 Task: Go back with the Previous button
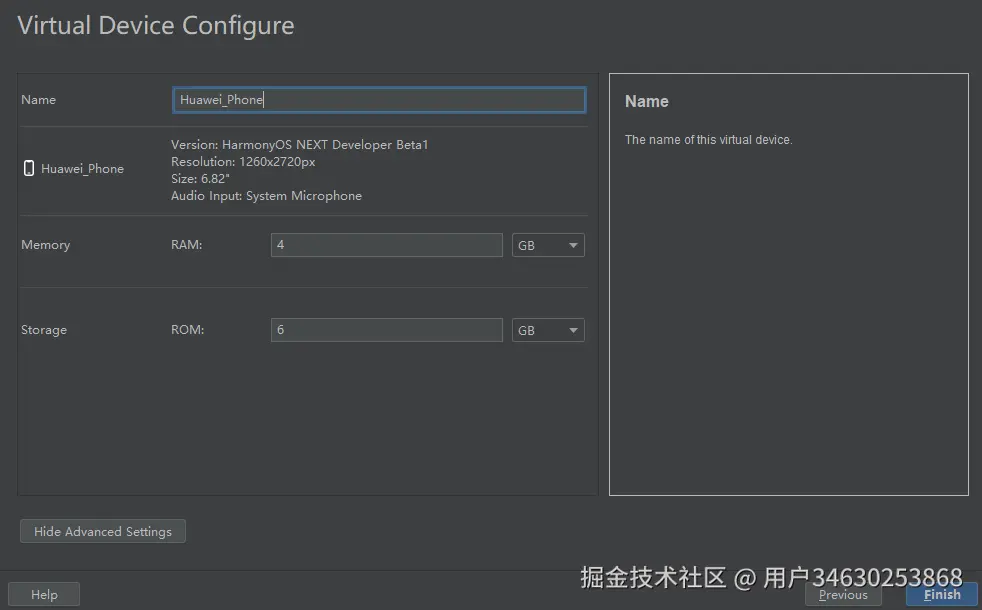[x=843, y=594]
